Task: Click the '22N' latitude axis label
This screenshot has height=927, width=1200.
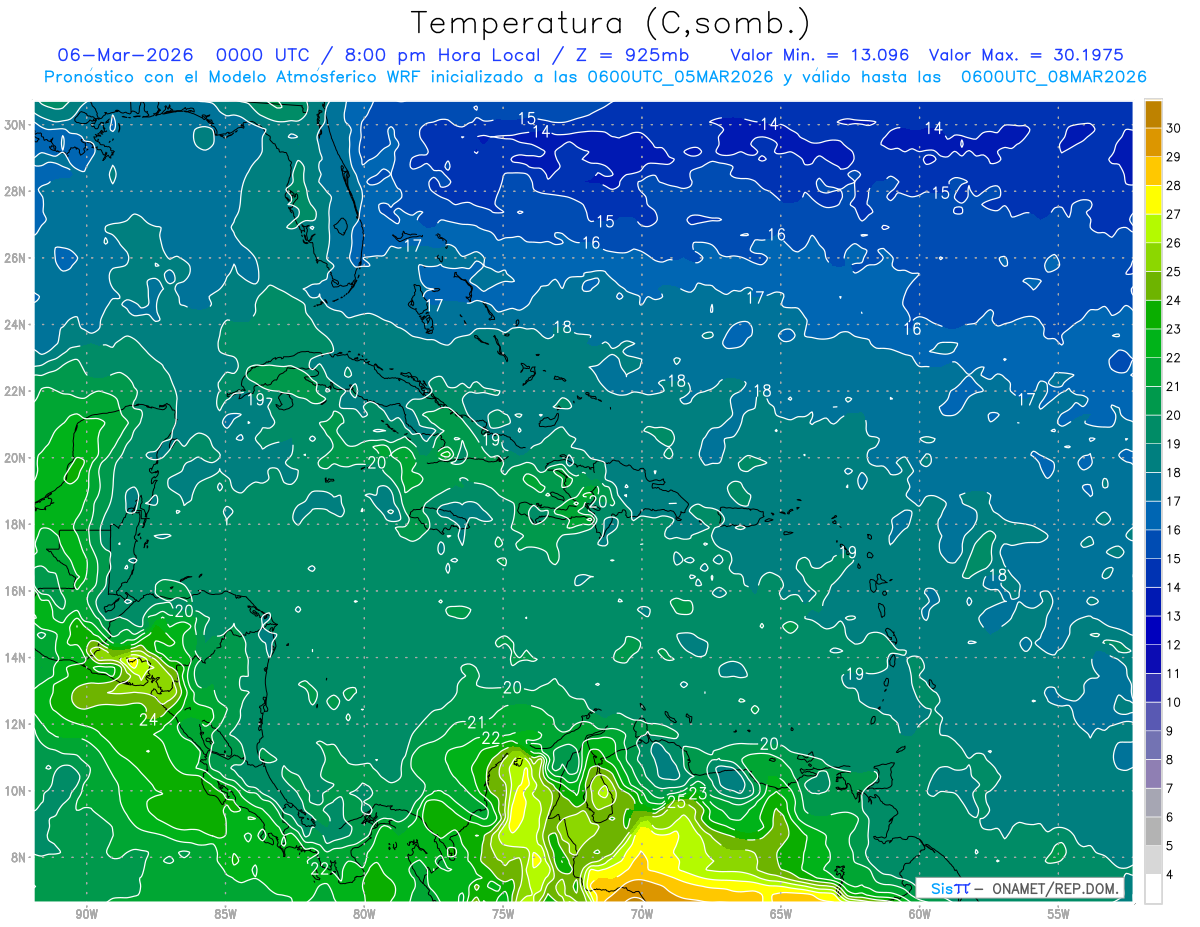Action: pyautogui.click(x=15, y=391)
